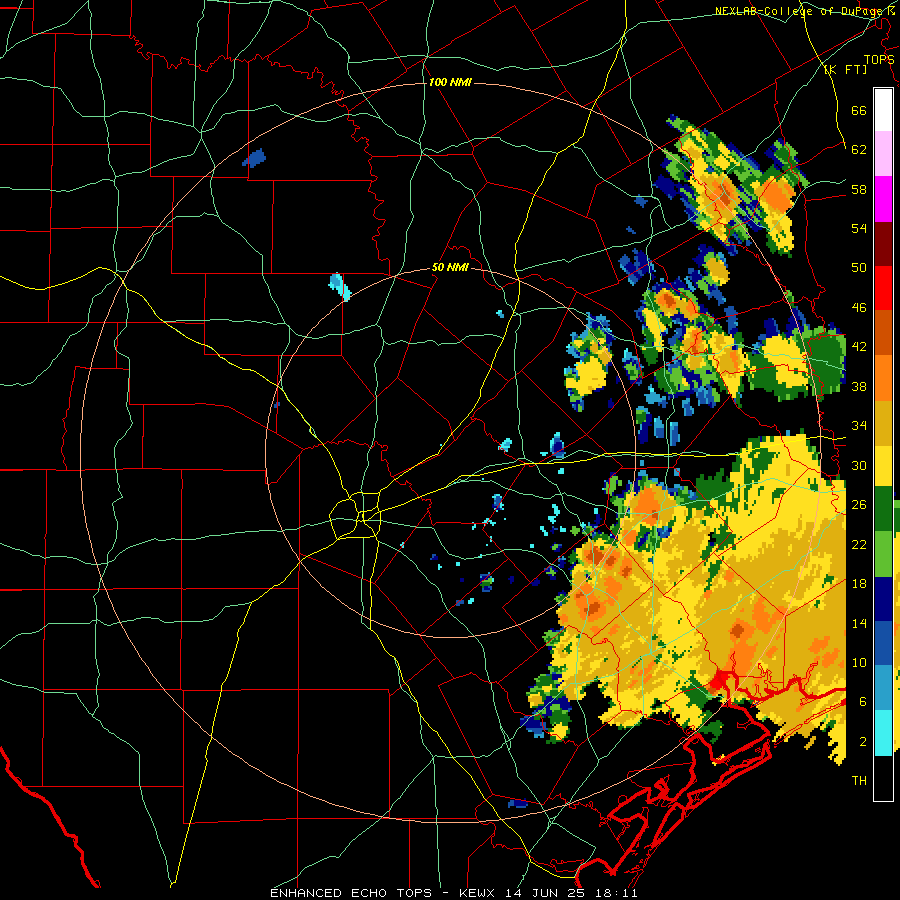Image resolution: width=900 pixels, height=900 pixels.
Task: Pick the dark red legend swatch near 54
Action: click(883, 245)
